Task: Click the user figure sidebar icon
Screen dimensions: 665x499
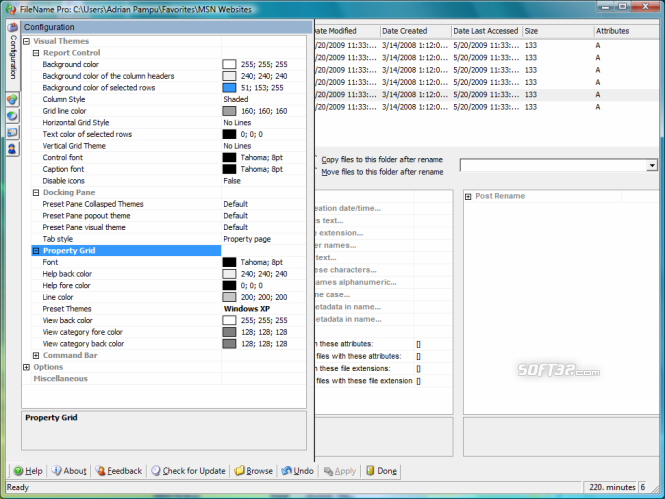Action: (x=12, y=149)
